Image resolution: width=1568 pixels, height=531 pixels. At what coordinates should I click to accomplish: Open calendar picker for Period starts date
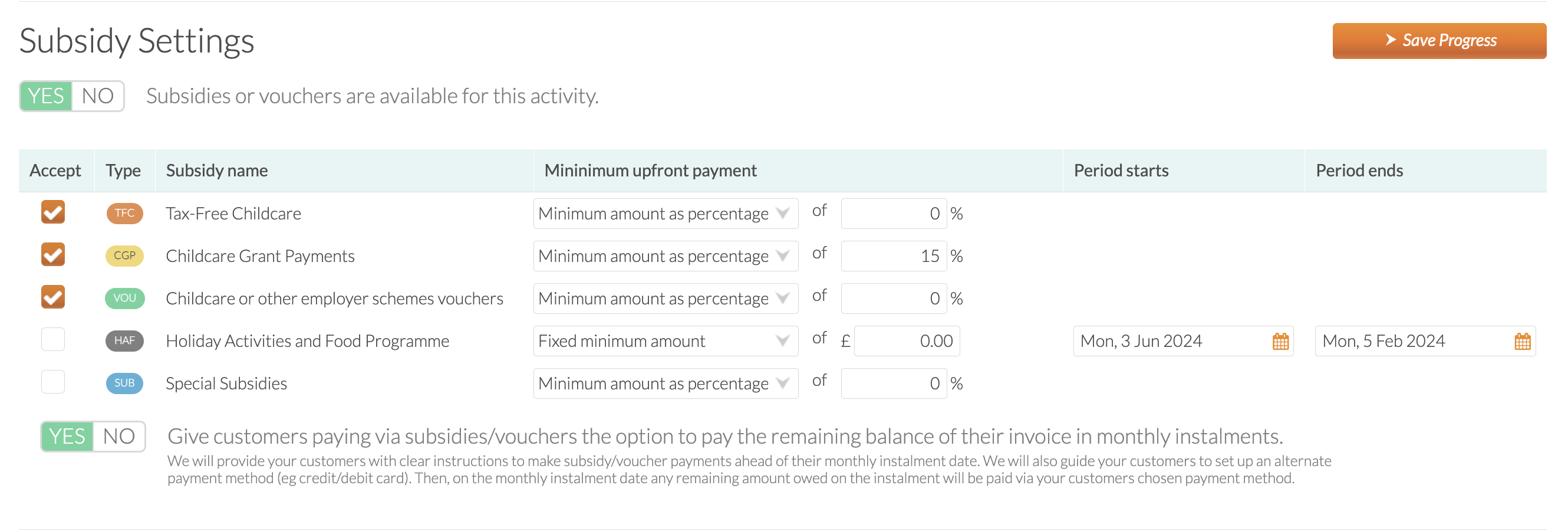(x=1280, y=341)
